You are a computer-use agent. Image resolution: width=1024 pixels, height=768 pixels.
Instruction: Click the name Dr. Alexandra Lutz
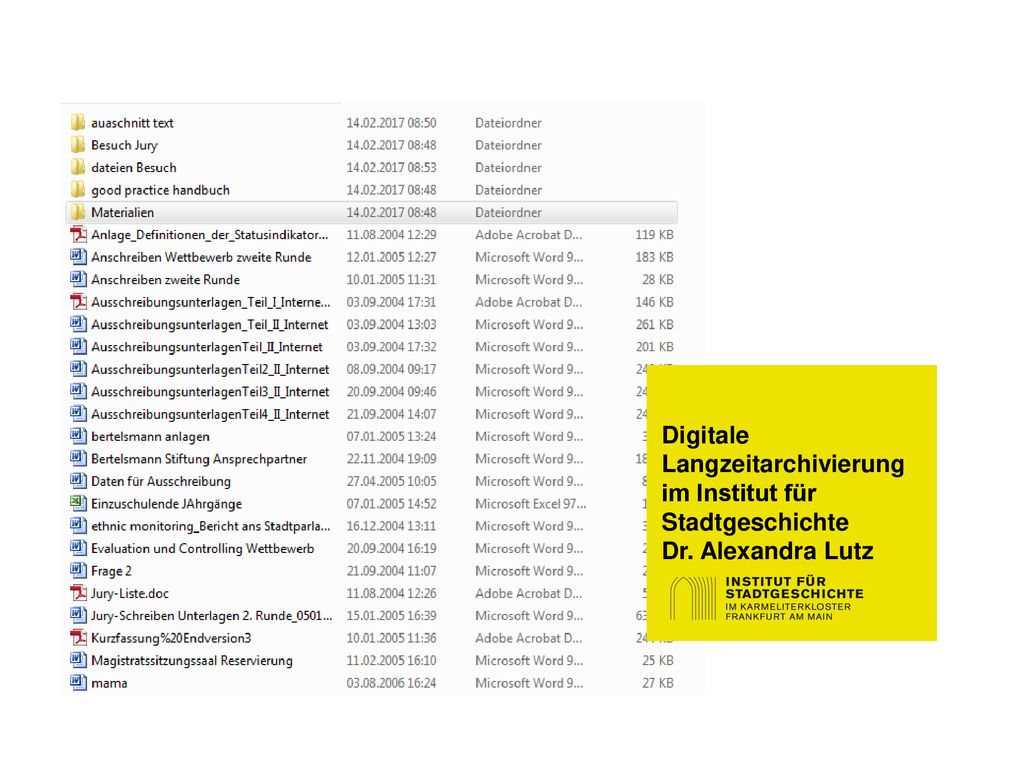767,551
